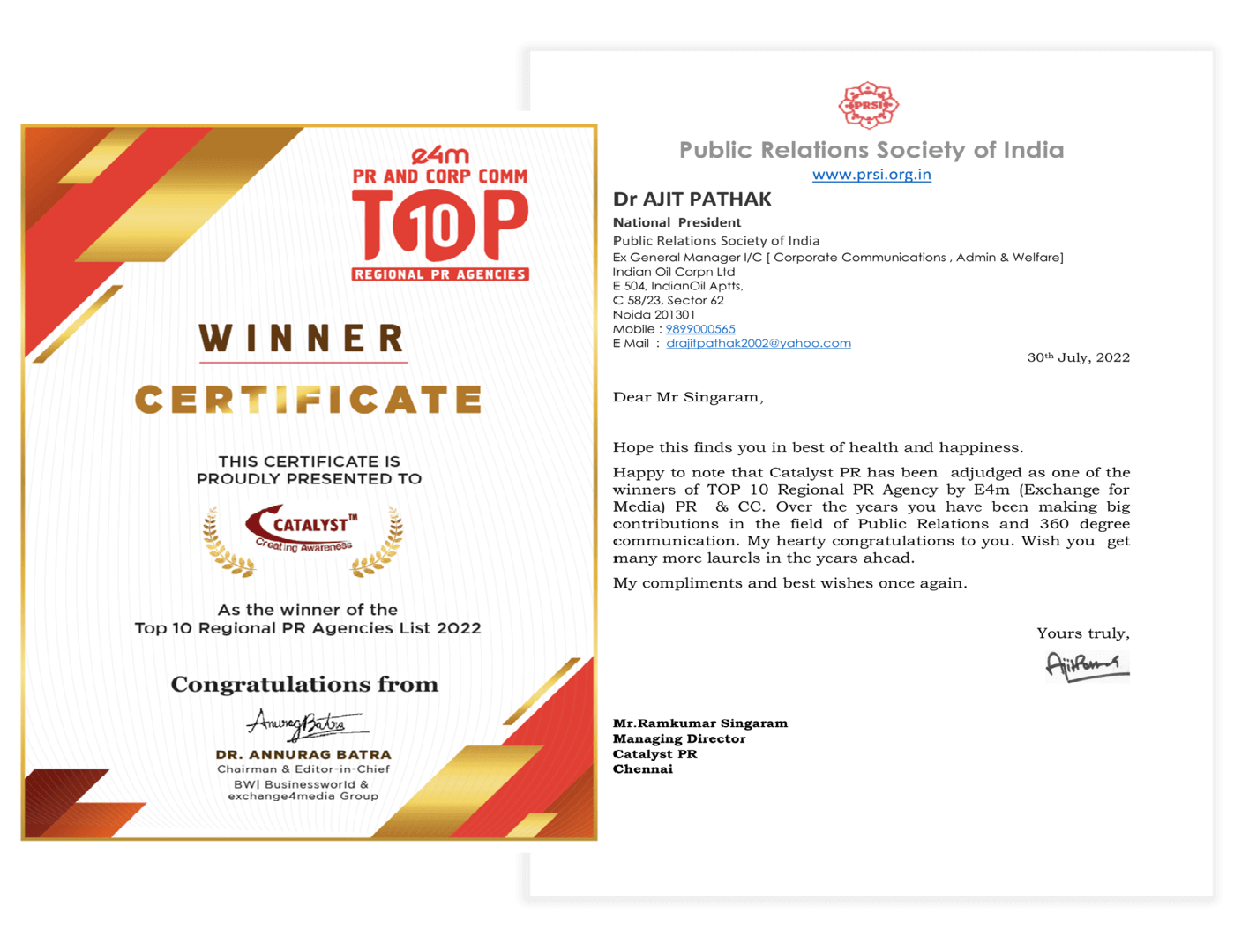
Task: Click the 'Managing Director' line
Action: (x=679, y=739)
